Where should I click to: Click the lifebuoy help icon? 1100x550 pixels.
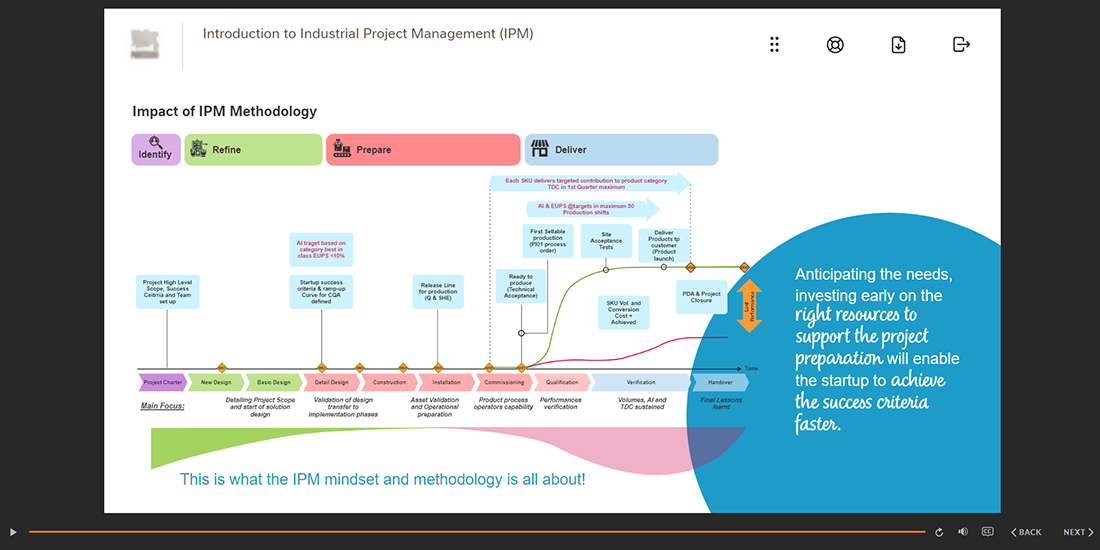835,45
